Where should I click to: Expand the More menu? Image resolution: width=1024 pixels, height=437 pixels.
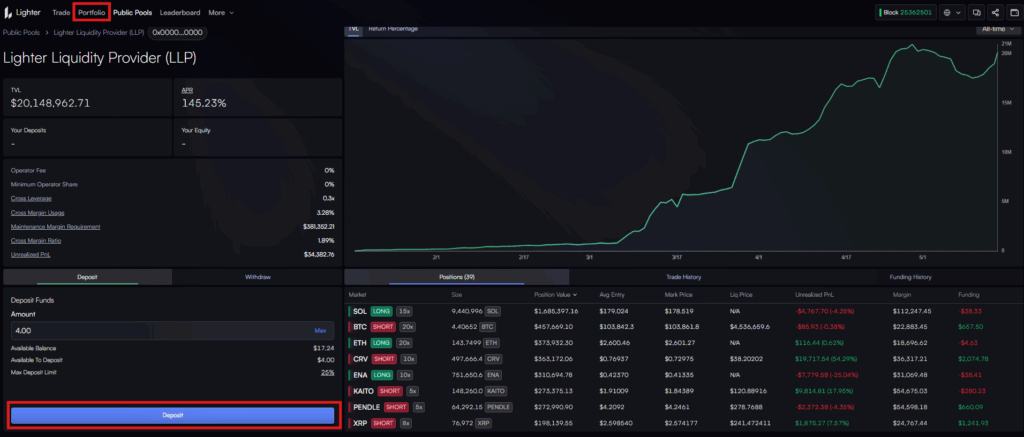(221, 12)
